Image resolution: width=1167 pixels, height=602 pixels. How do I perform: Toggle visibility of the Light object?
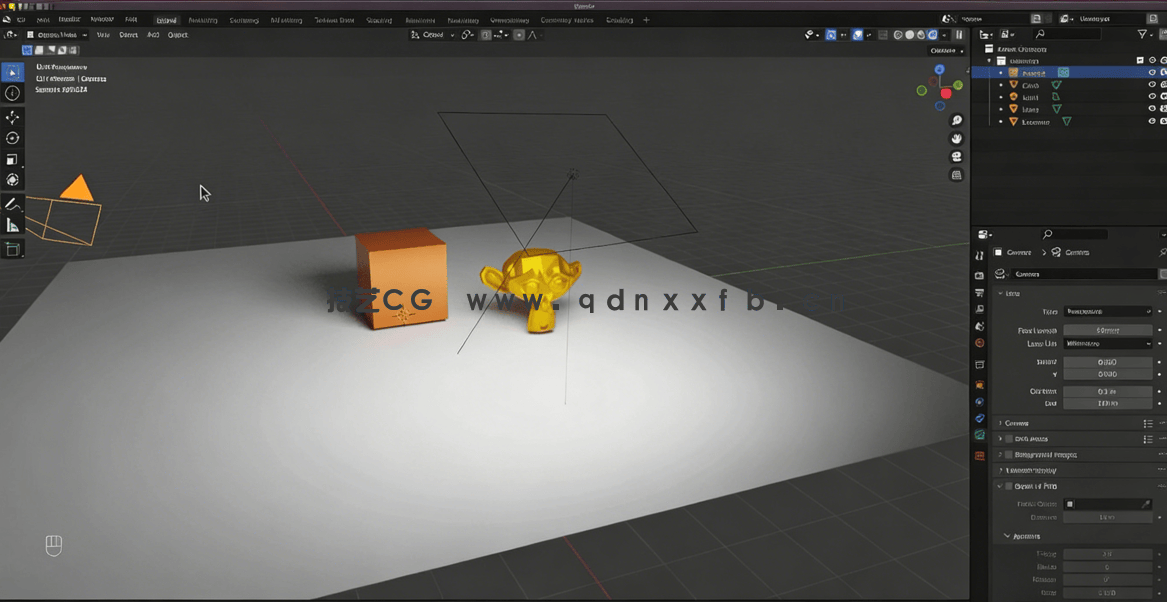click(x=1151, y=97)
